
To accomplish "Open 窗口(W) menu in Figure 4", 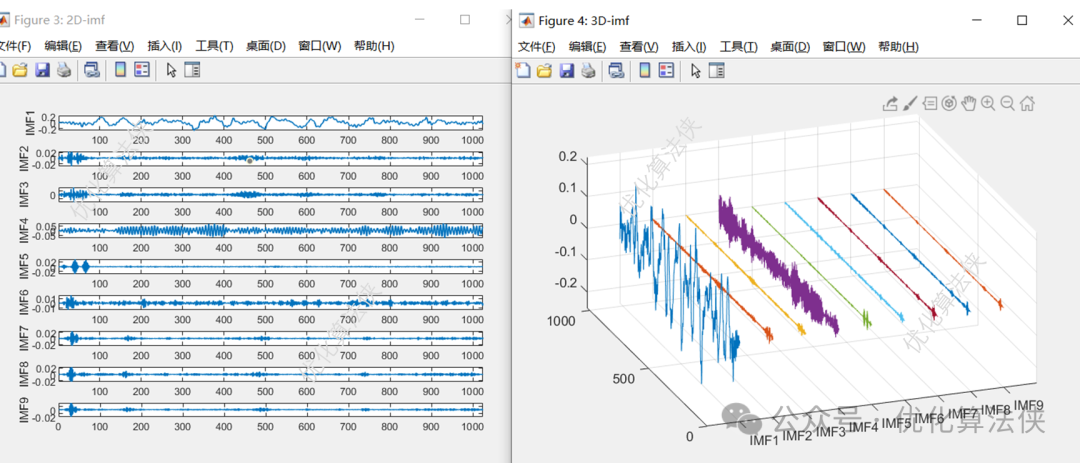I will [844, 47].
